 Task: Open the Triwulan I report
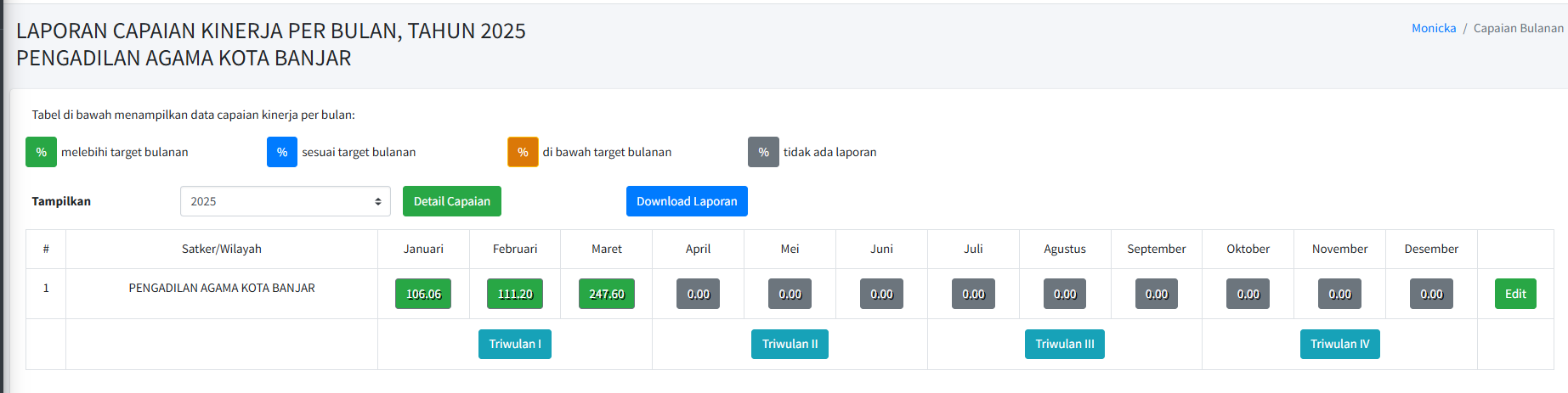515,344
